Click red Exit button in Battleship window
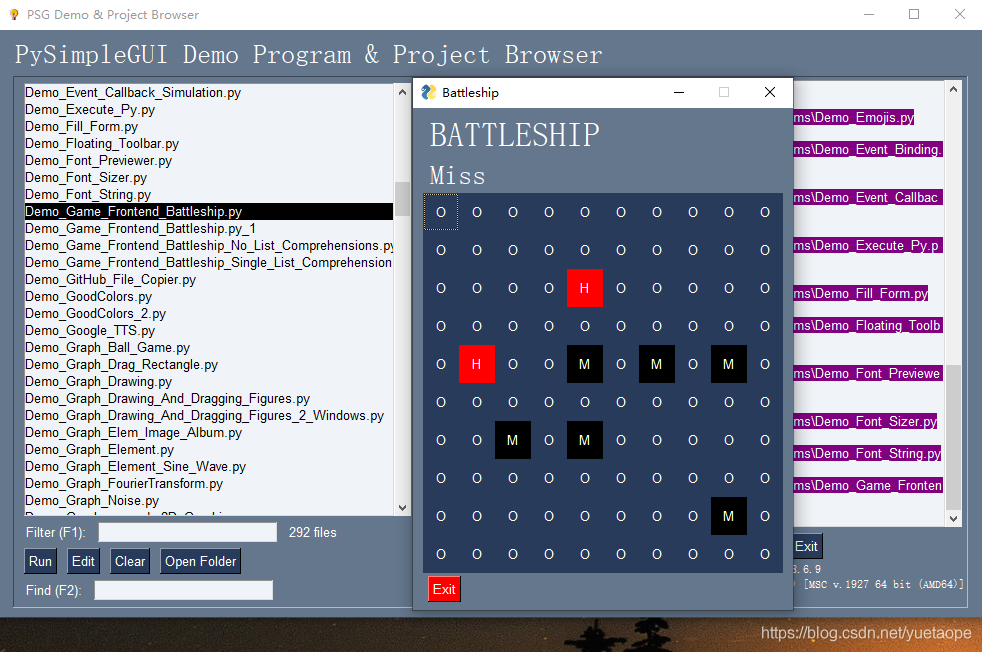982x652 pixels. pyautogui.click(x=444, y=589)
